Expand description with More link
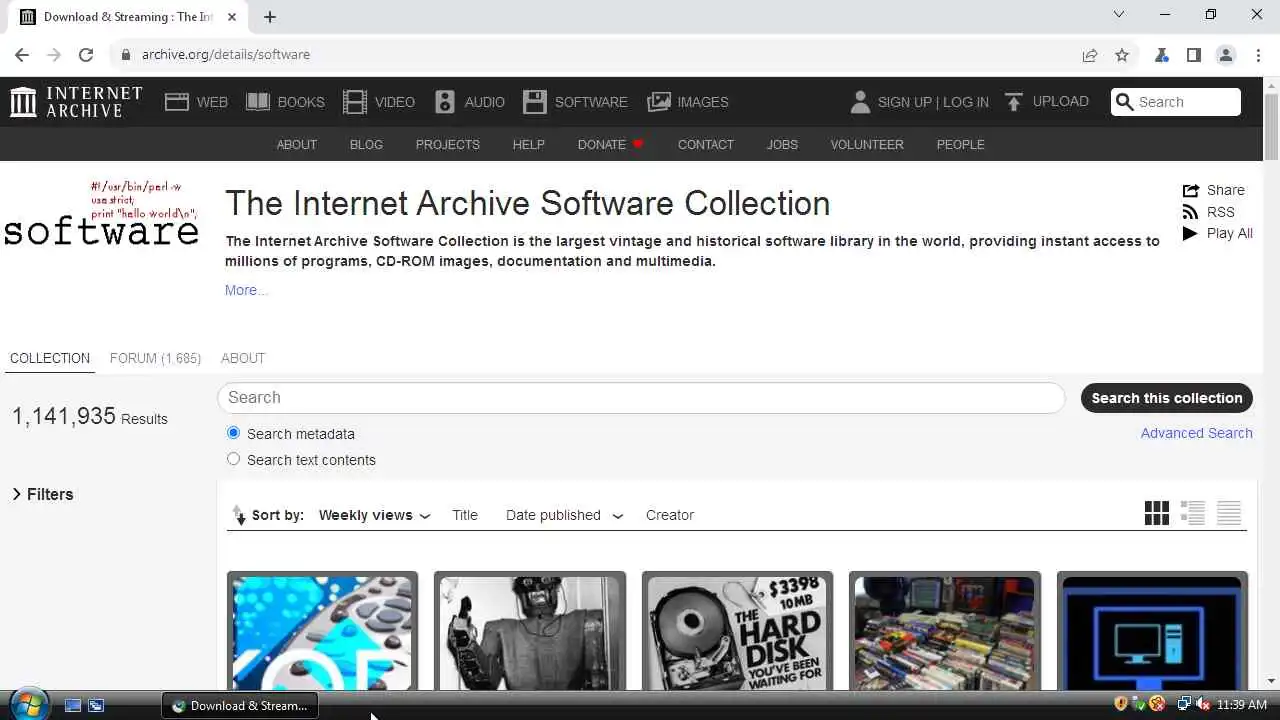This screenshot has width=1280, height=720. 246,290
